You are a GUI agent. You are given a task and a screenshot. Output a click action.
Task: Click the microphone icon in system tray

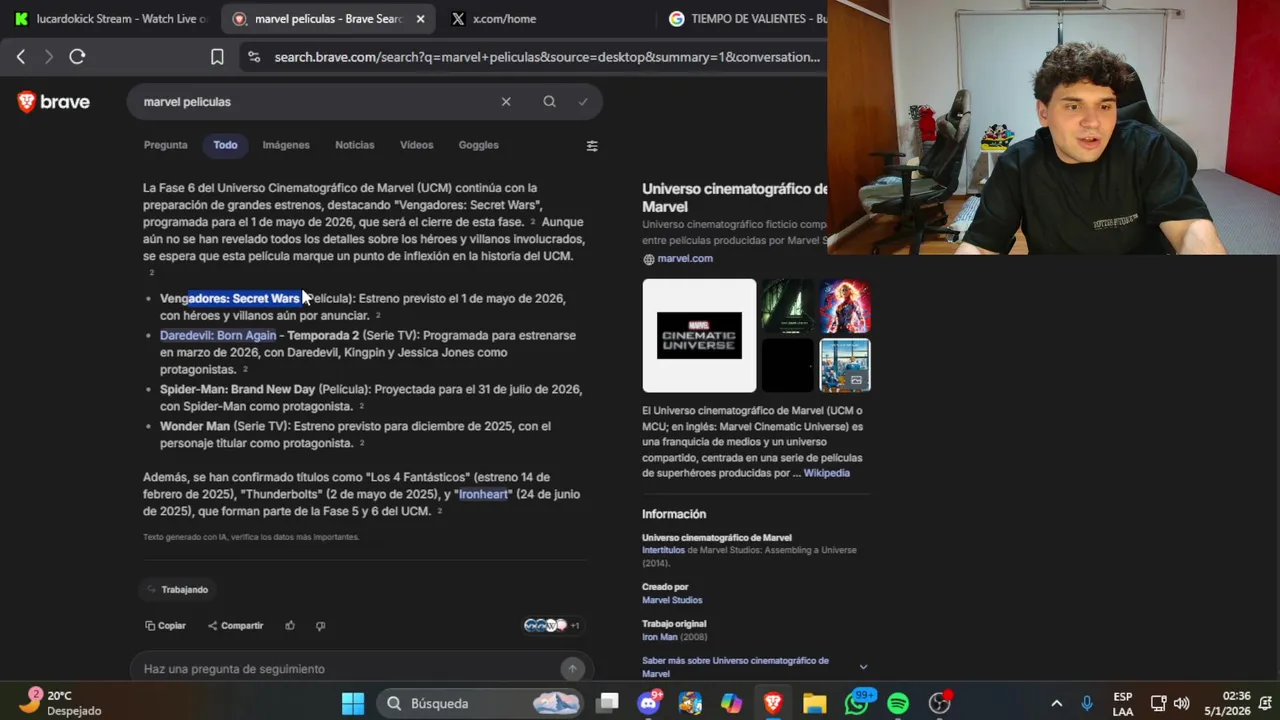point(1087,704)
